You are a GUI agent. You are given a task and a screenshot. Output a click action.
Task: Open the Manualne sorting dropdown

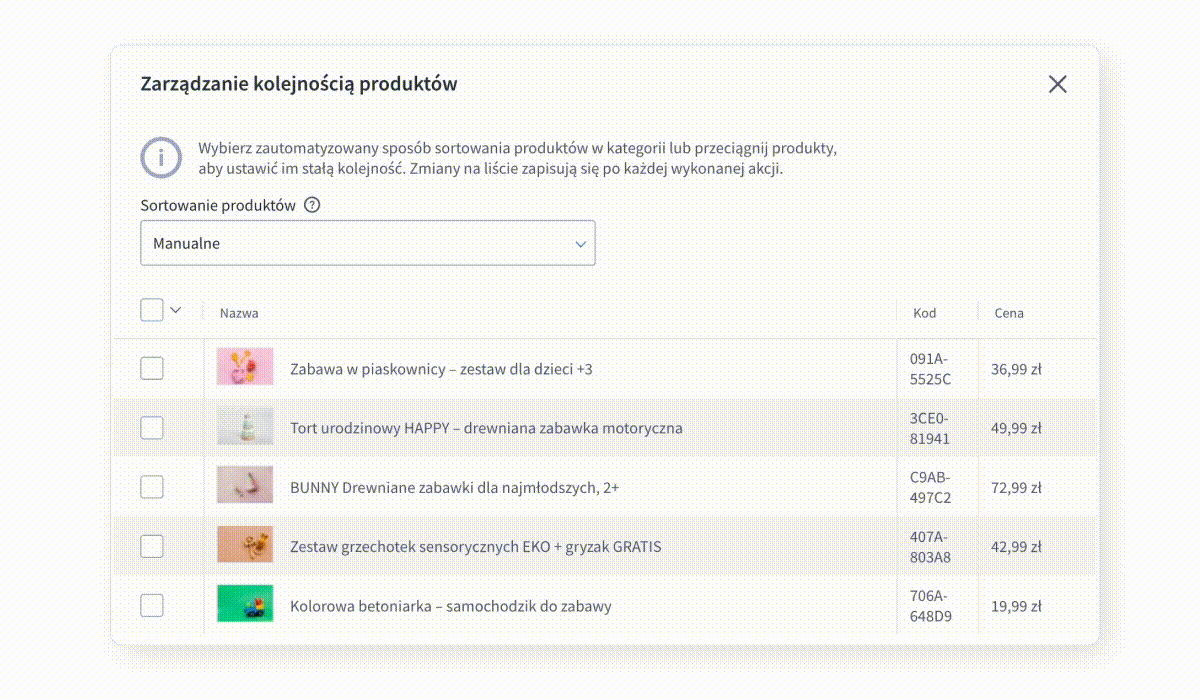coord(367,243)
